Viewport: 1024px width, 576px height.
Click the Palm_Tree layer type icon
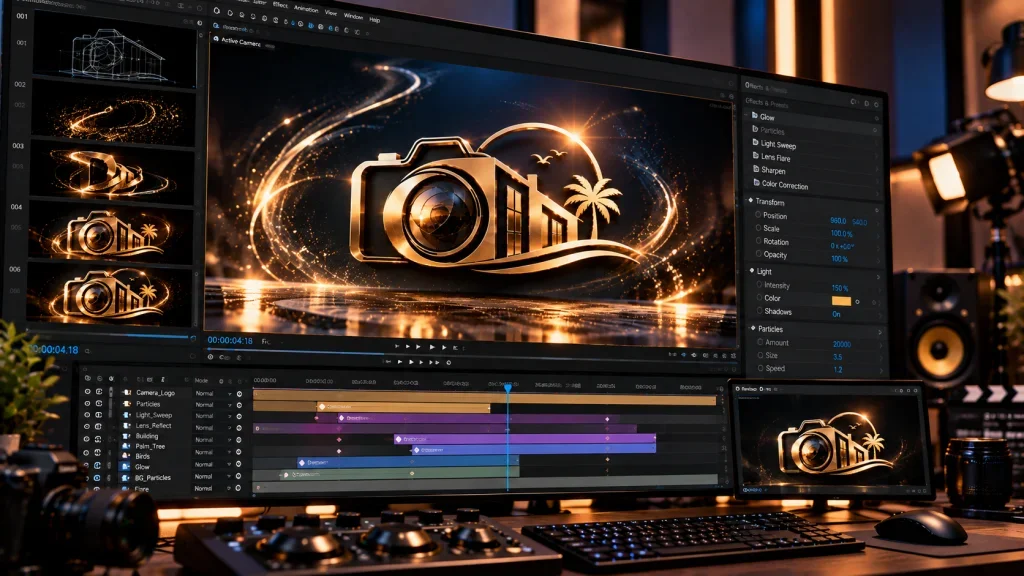point(127,446)
